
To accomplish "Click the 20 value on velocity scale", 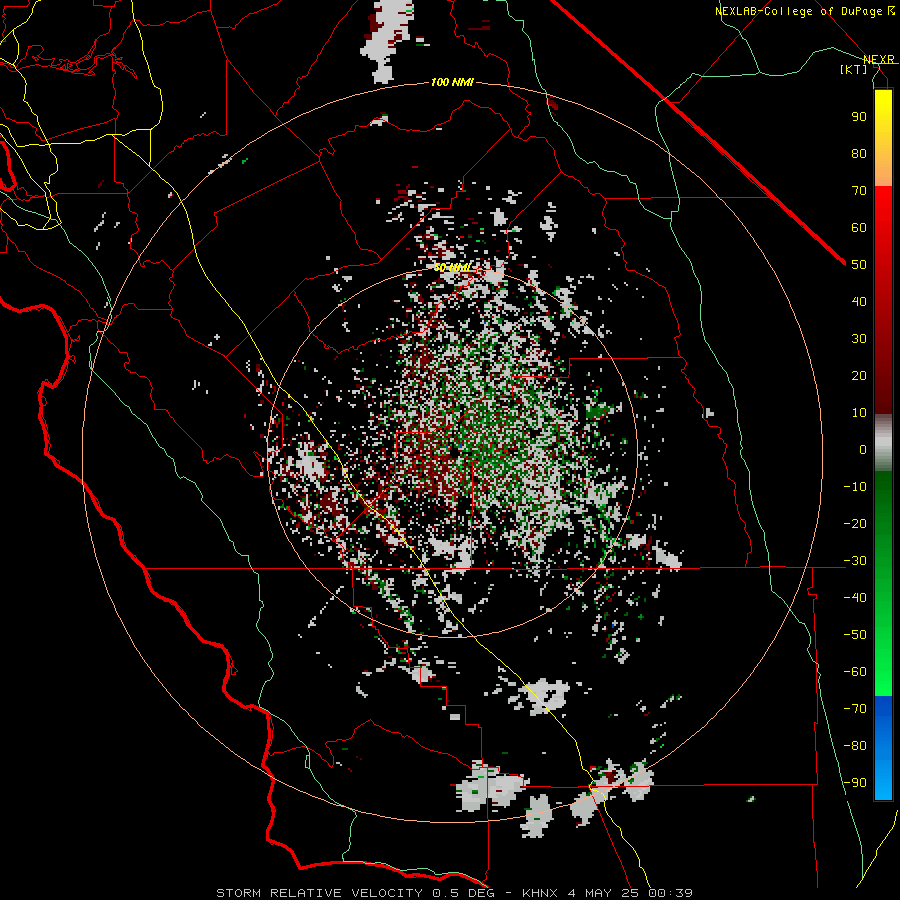I will (x=859, y=376).
